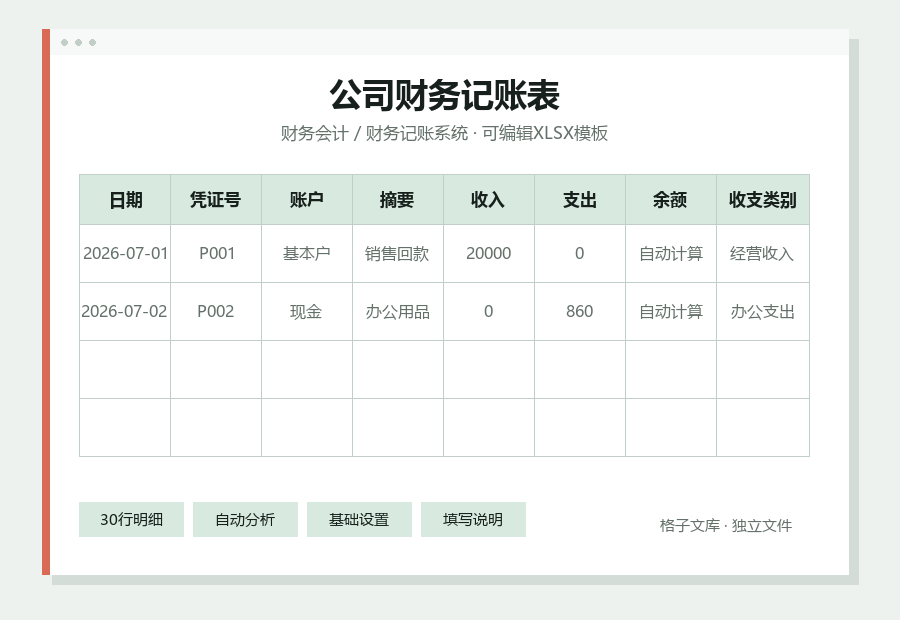Screen dimensions: 900x620
Task: Select the income cell 20000
Action: 489,254
